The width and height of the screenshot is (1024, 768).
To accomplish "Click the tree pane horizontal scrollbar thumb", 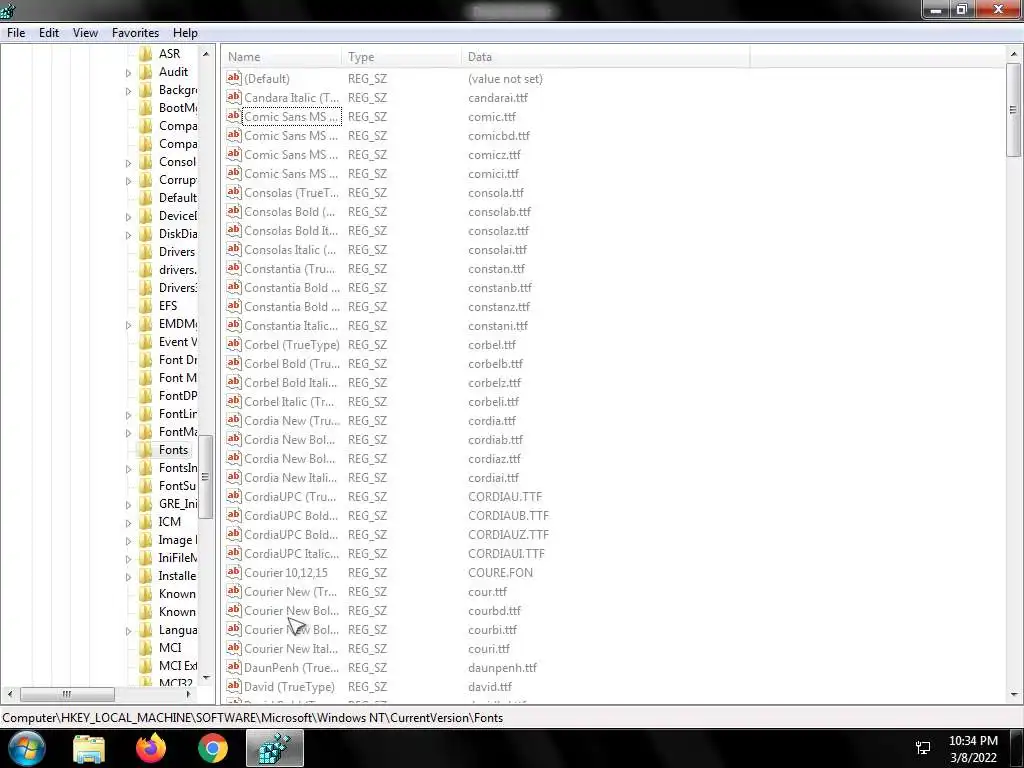I will pyautogui.click(x=67, y=694).
